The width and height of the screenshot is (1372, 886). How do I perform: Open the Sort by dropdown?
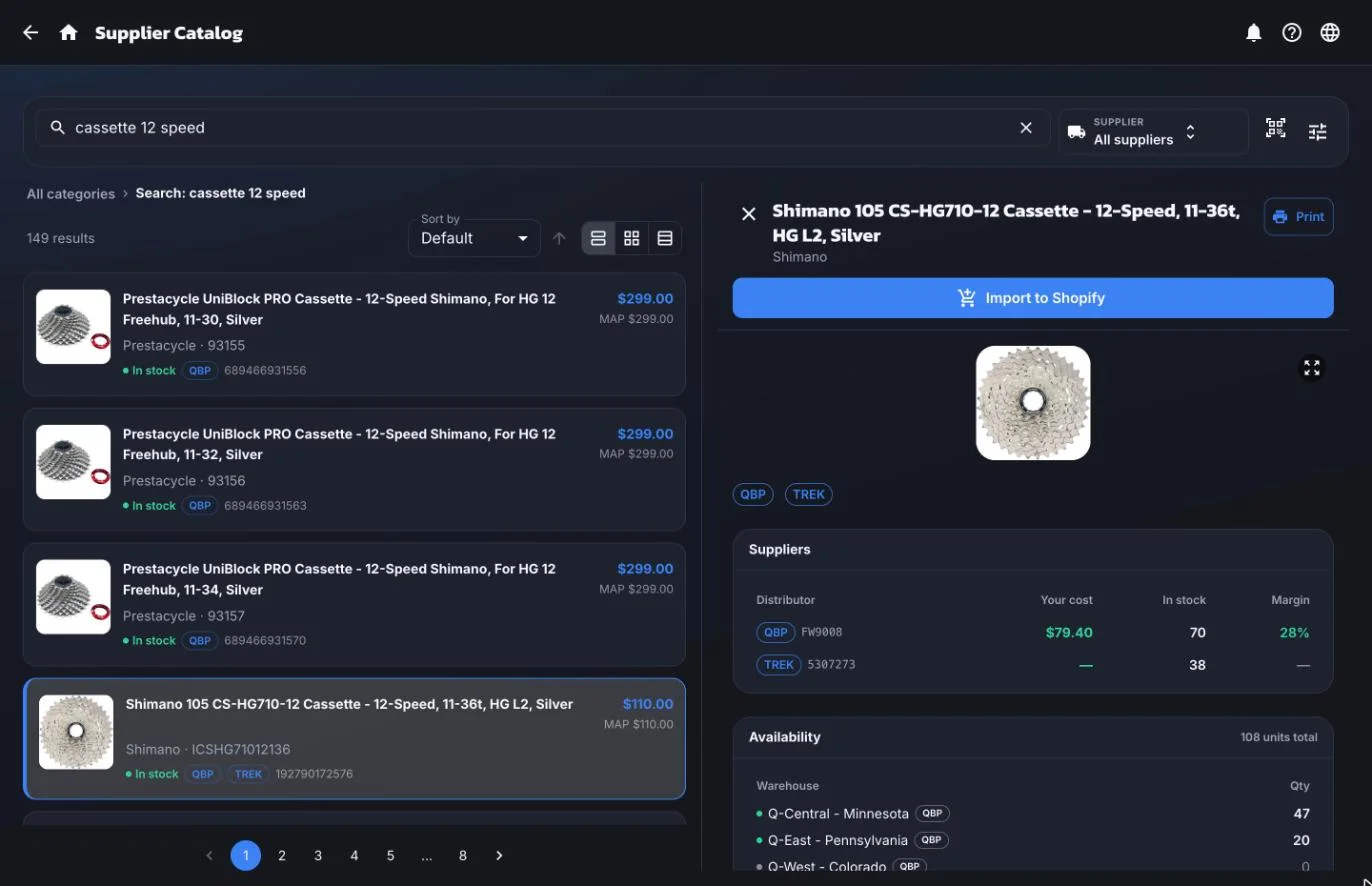[474, 238]
